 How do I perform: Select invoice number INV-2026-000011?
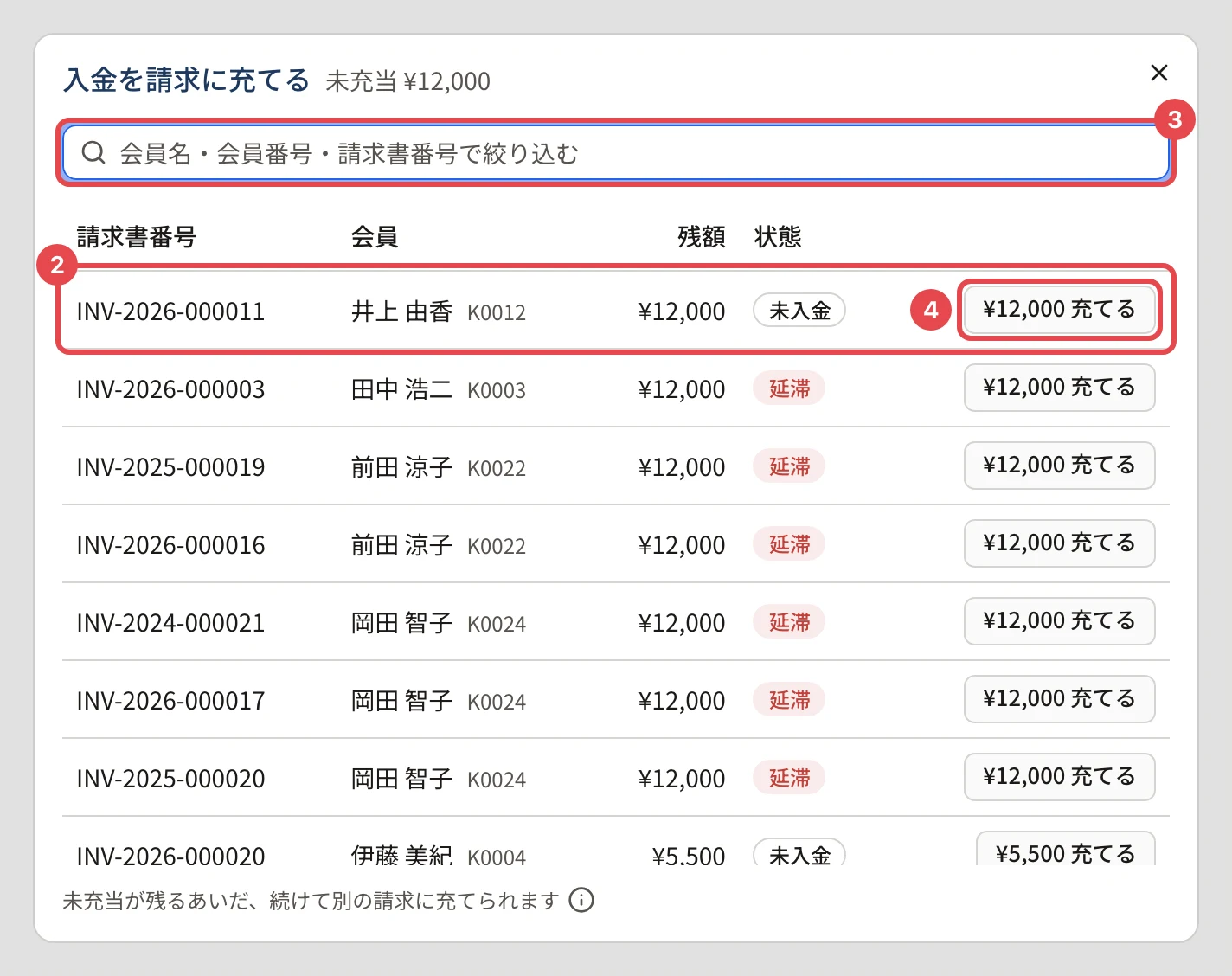pyautogui.click(x=170, y=311)
